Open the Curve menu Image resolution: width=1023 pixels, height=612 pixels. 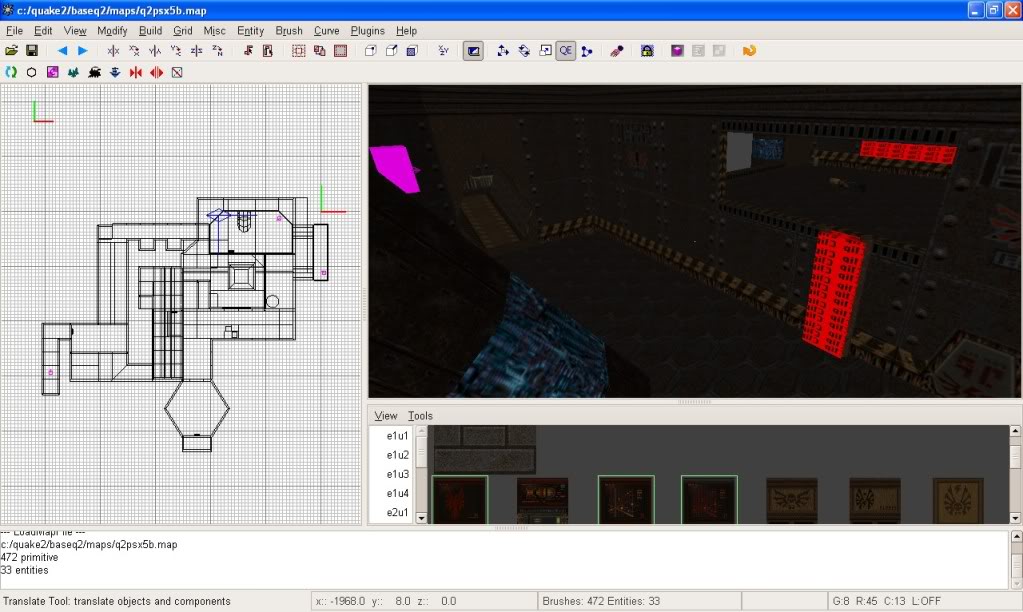click(x=326, y=31)
